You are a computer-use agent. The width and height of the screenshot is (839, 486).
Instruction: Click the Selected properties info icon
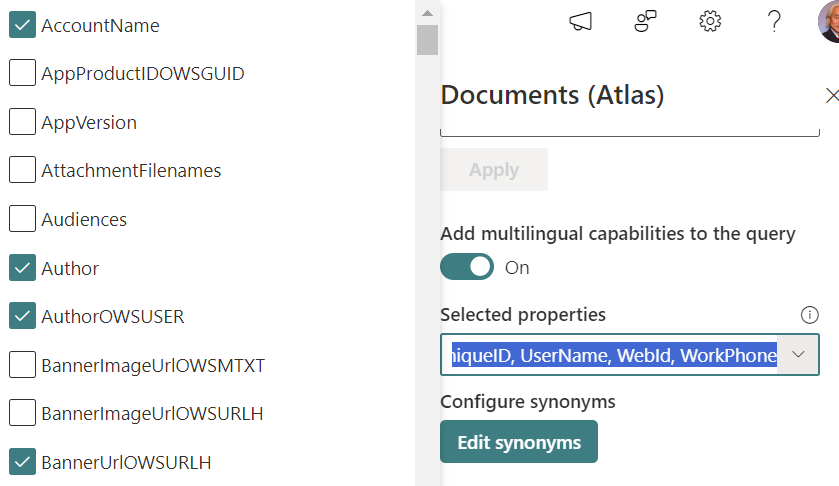click(x=810, y=315)
